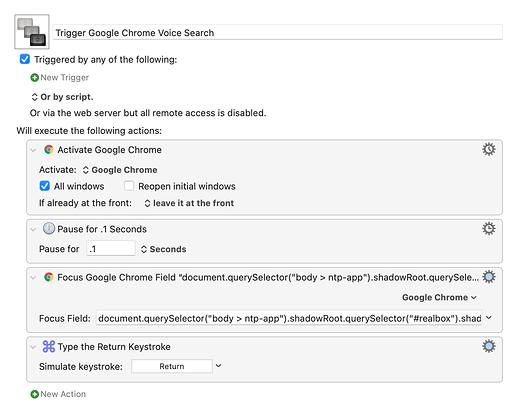Click the Pause for duration field

pyautogui.click(x=111, y=249)
